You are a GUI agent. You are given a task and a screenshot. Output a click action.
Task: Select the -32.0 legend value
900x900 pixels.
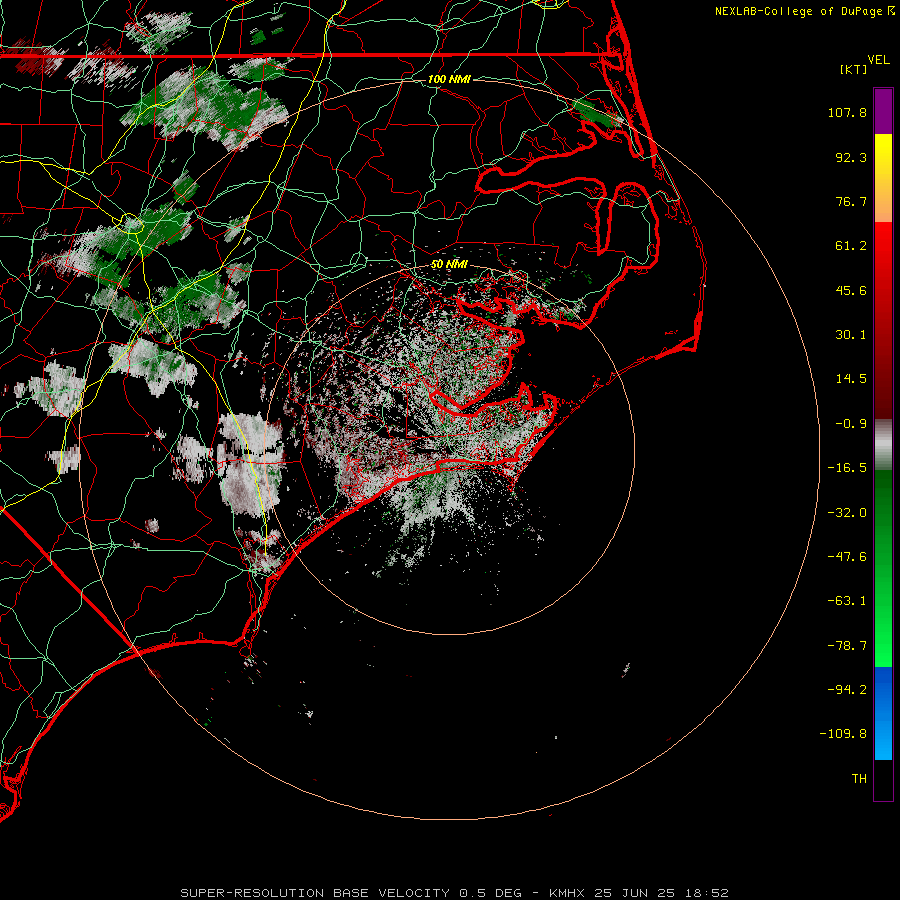(847, 513)
